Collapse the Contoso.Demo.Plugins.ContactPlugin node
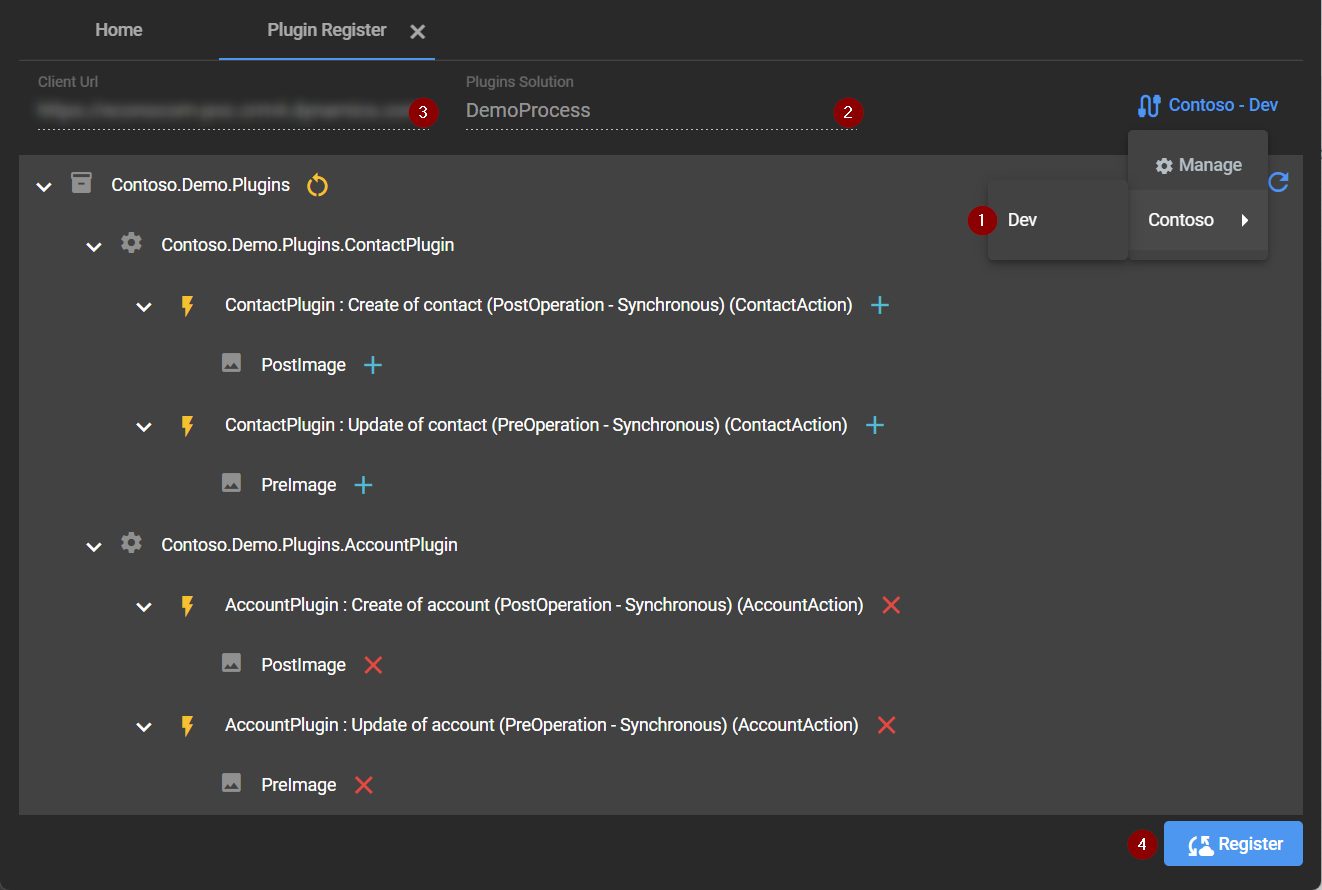The height and width of the screenshot is (890, 1322). click(94, 246)
